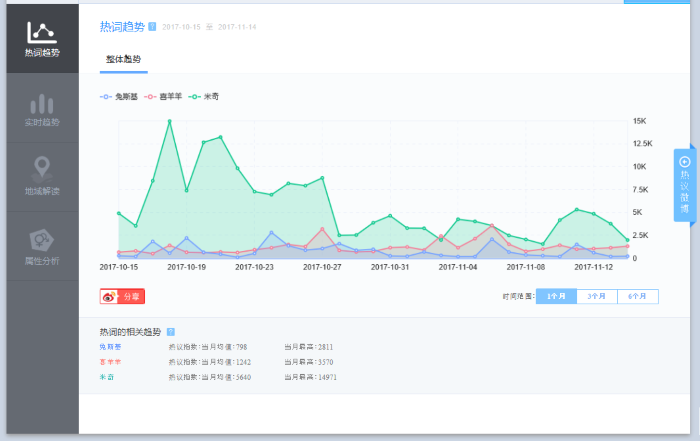Toggle 喜羊羊 series in chart legend

point(164,96)
